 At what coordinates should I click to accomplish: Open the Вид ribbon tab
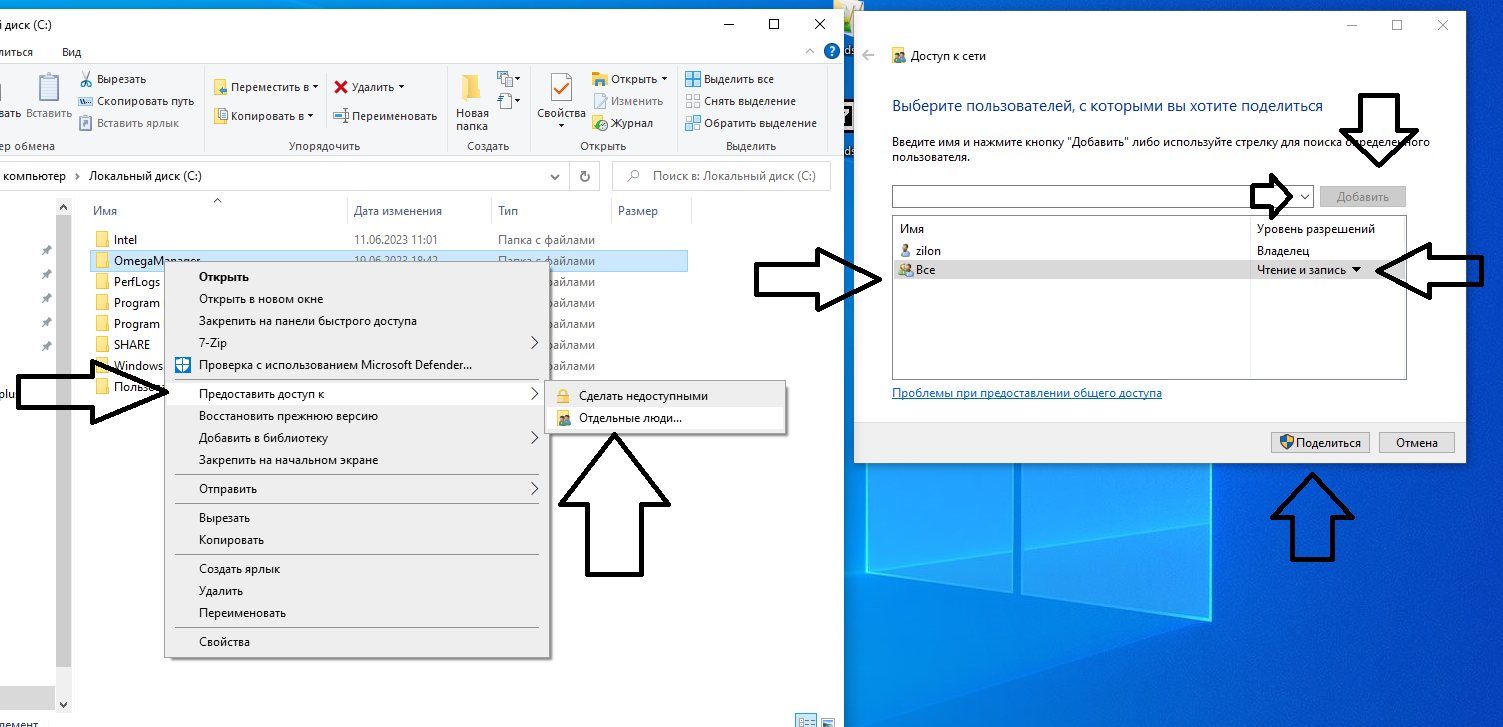tap(71, 52)
